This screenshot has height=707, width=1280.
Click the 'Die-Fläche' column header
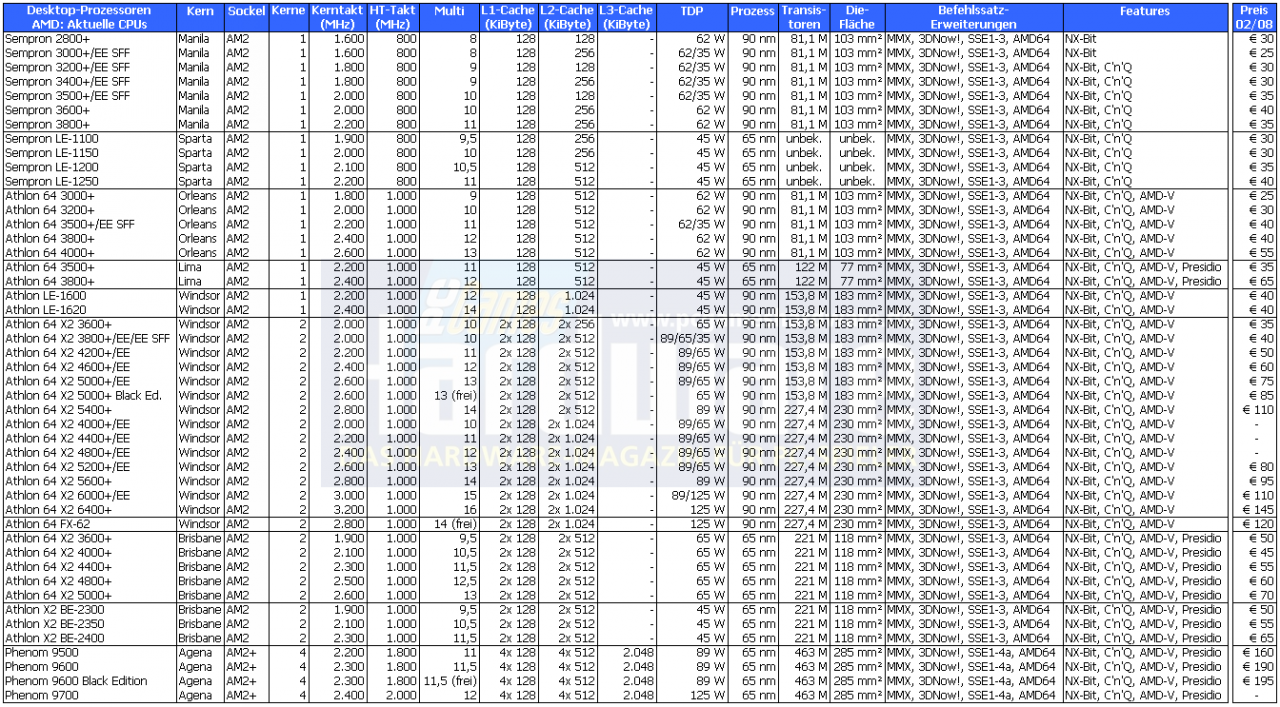[x=857, y=17]
